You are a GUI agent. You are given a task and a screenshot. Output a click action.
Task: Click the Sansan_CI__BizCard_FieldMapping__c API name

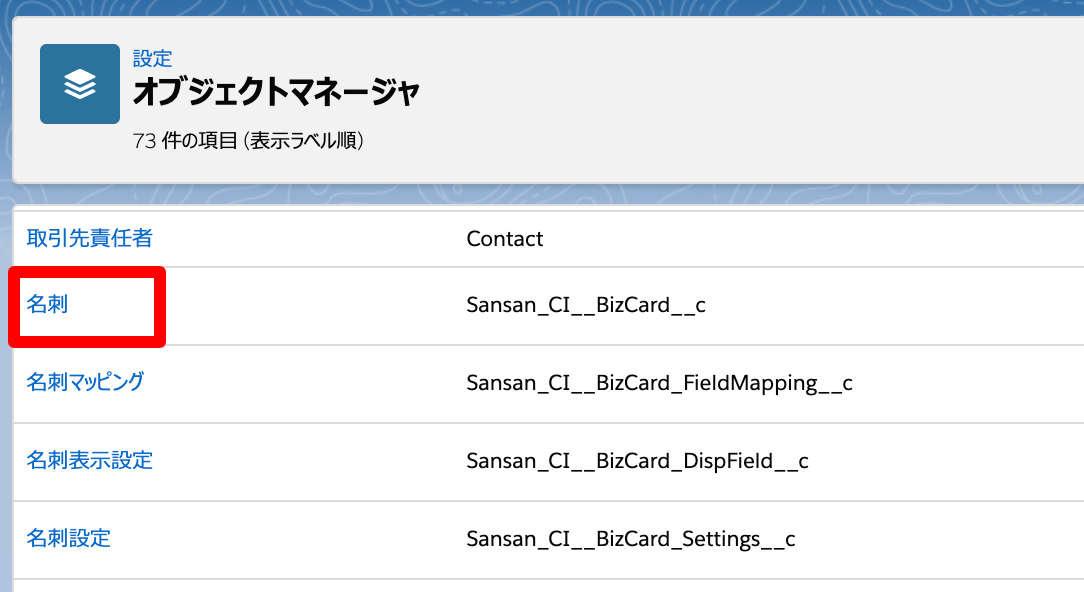pyautogui.click(x=659, y=382)
